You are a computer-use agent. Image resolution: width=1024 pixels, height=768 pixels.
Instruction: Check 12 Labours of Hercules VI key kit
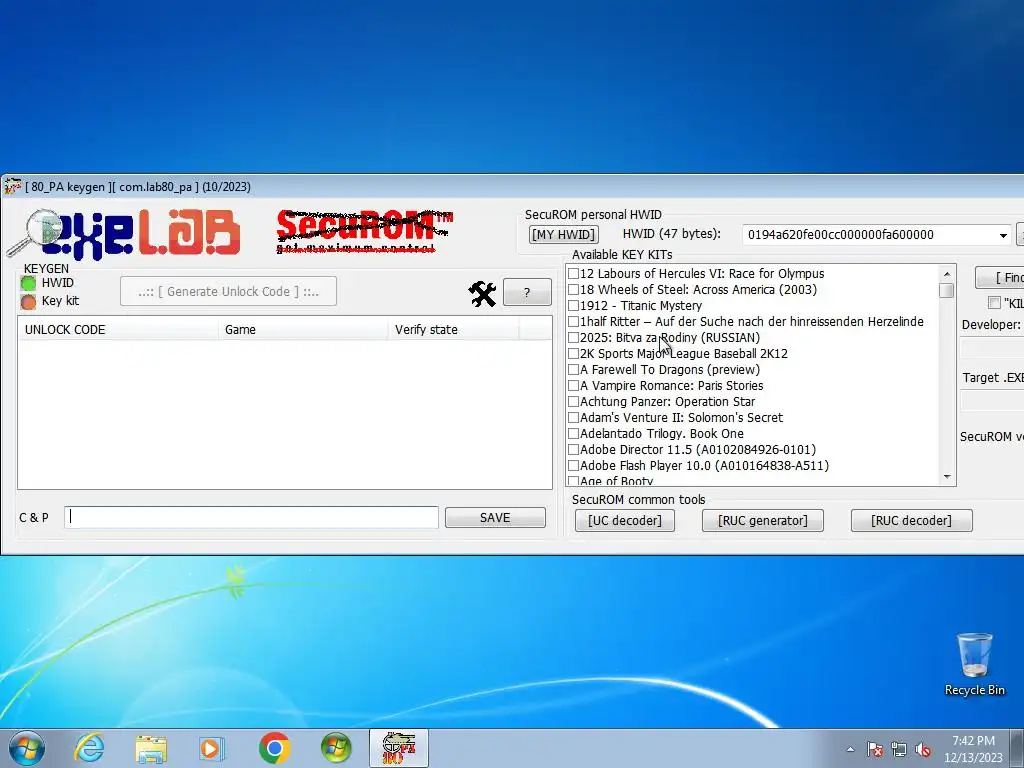[x=573, y=274]
